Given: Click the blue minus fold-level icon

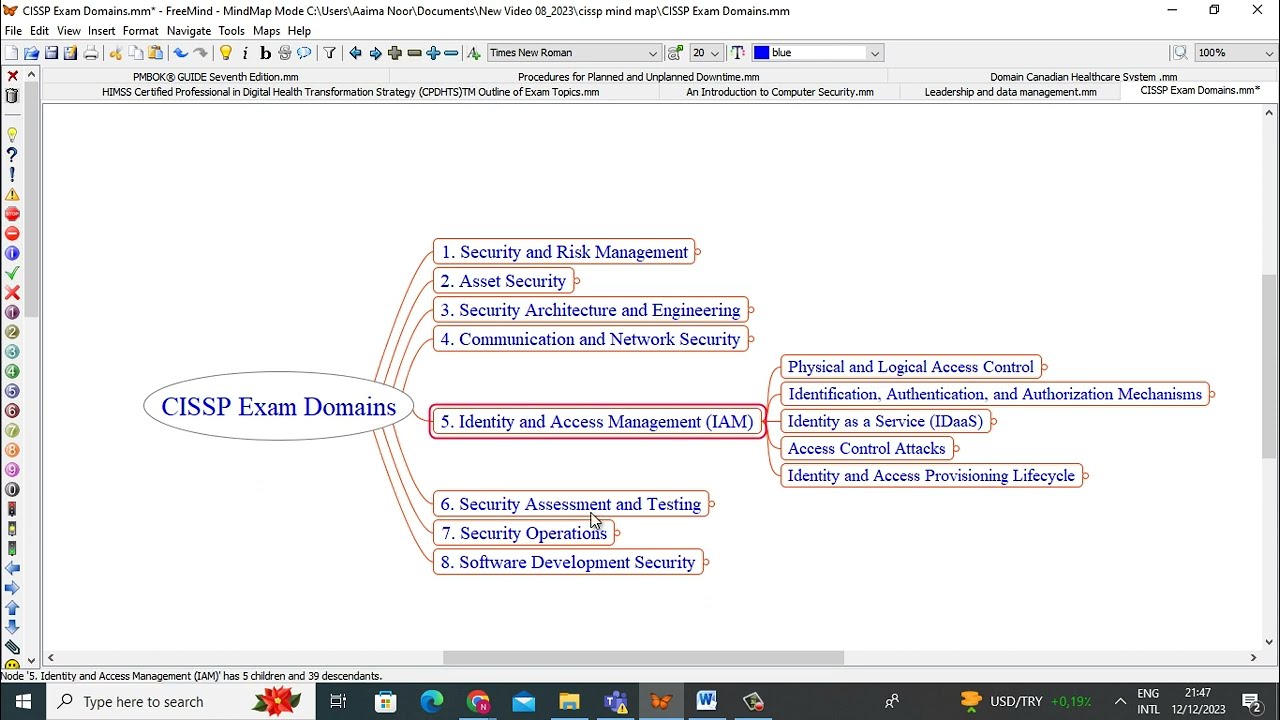Looking at the screenshot, I should coord(451,53).
